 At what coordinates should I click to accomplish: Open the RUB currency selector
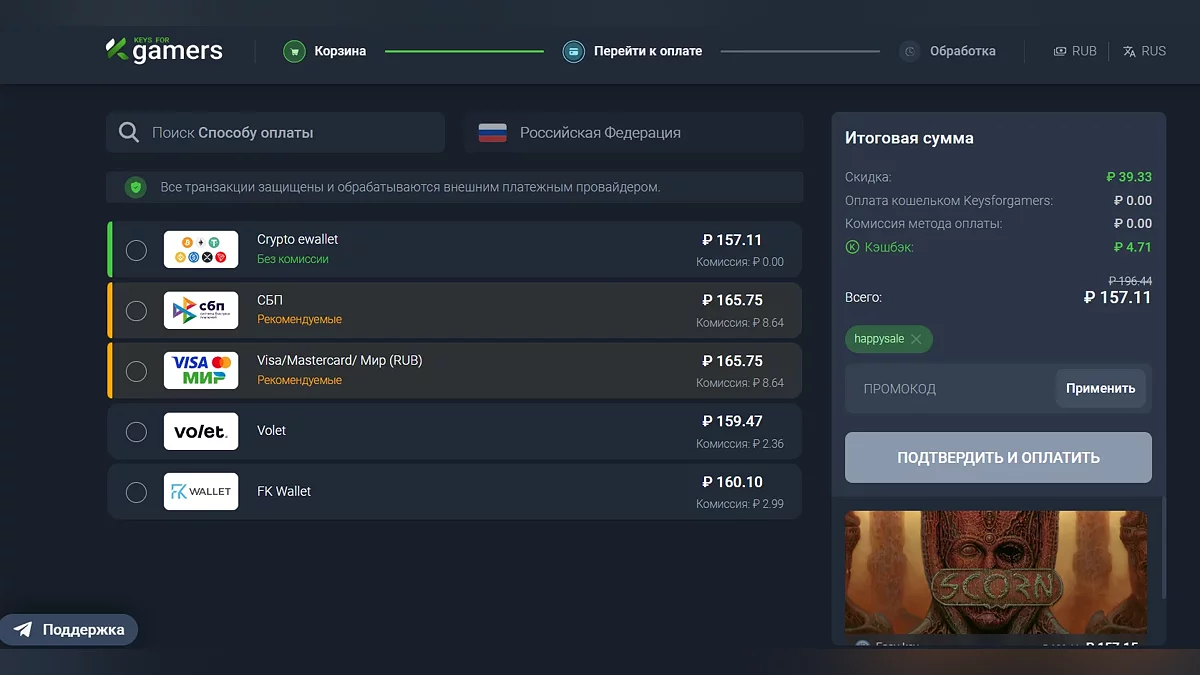tap(1075, 51)
